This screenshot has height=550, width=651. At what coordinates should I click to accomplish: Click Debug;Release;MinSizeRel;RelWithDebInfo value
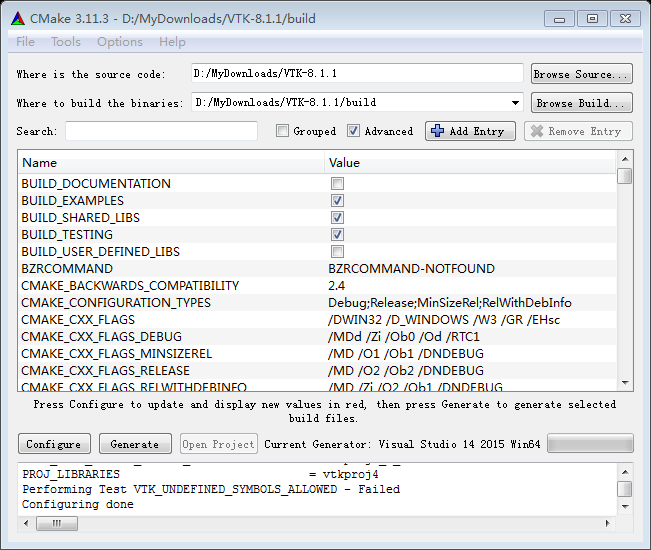pos(450,303)
